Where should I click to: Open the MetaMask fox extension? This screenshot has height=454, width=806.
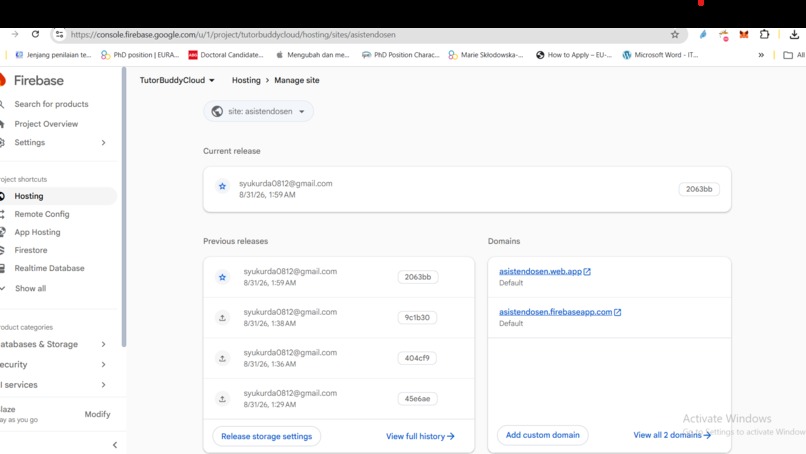[x=744, y=34]
